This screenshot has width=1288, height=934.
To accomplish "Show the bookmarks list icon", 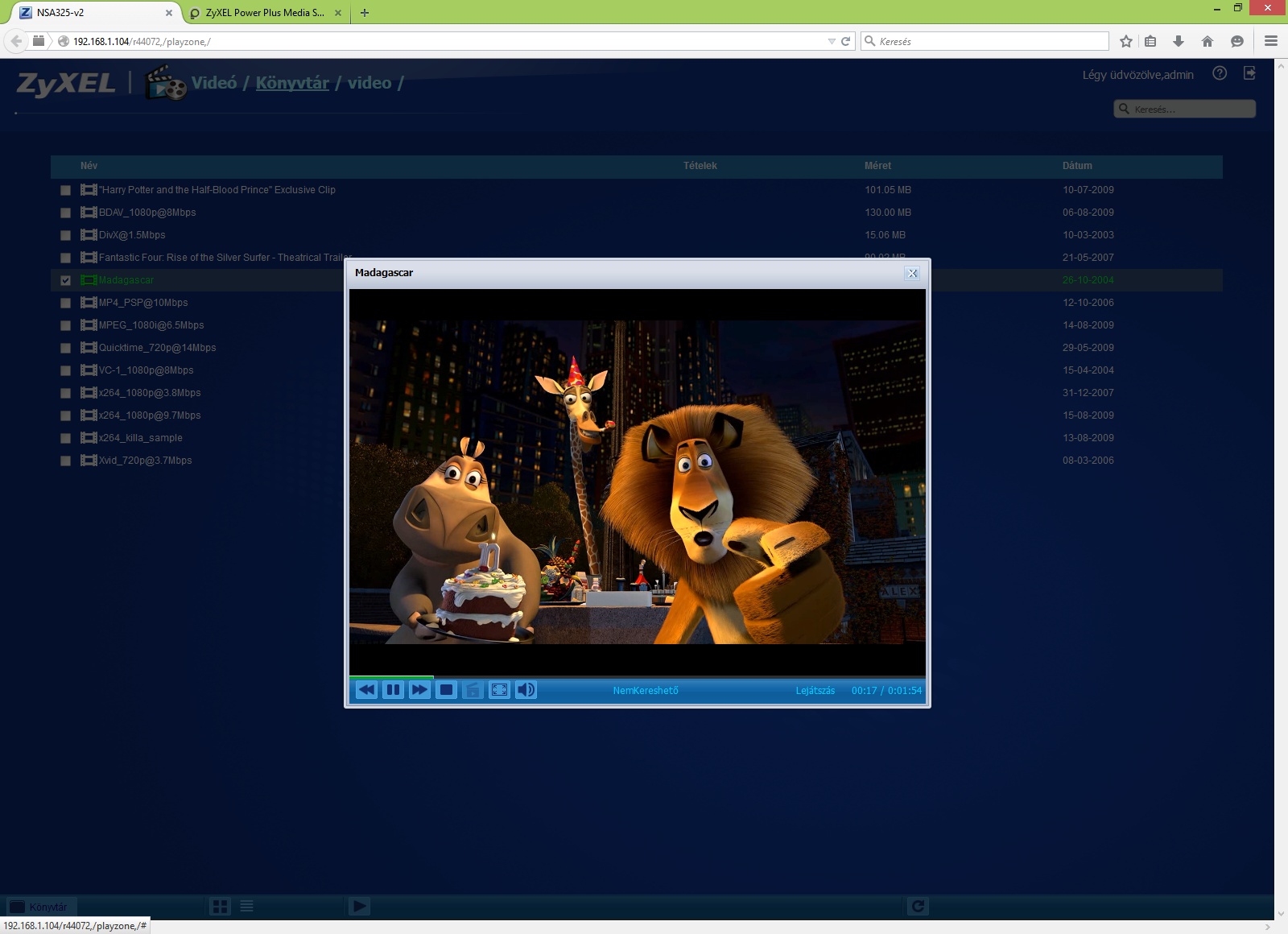I will point(1150,41).
